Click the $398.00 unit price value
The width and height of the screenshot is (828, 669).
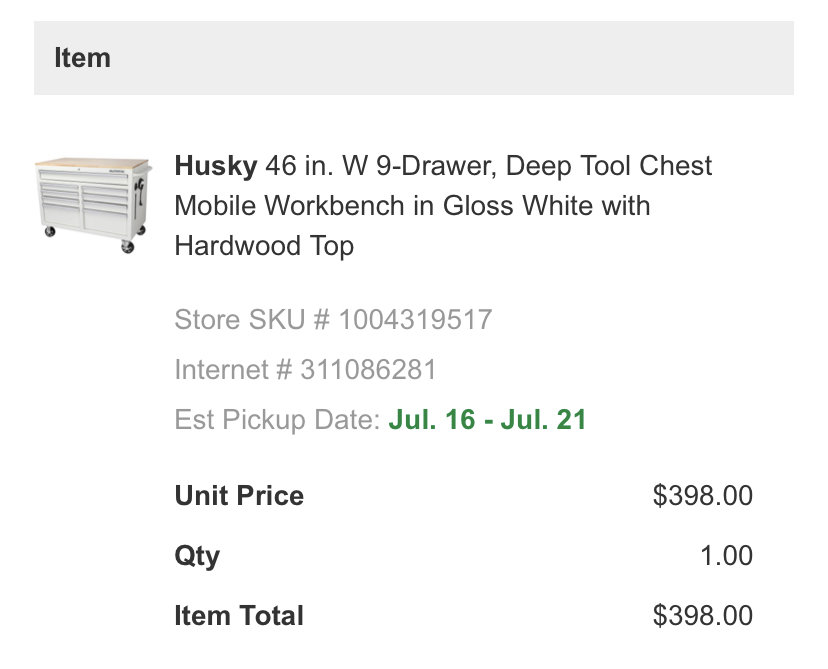pyautogui.click(x=702, y=496)
